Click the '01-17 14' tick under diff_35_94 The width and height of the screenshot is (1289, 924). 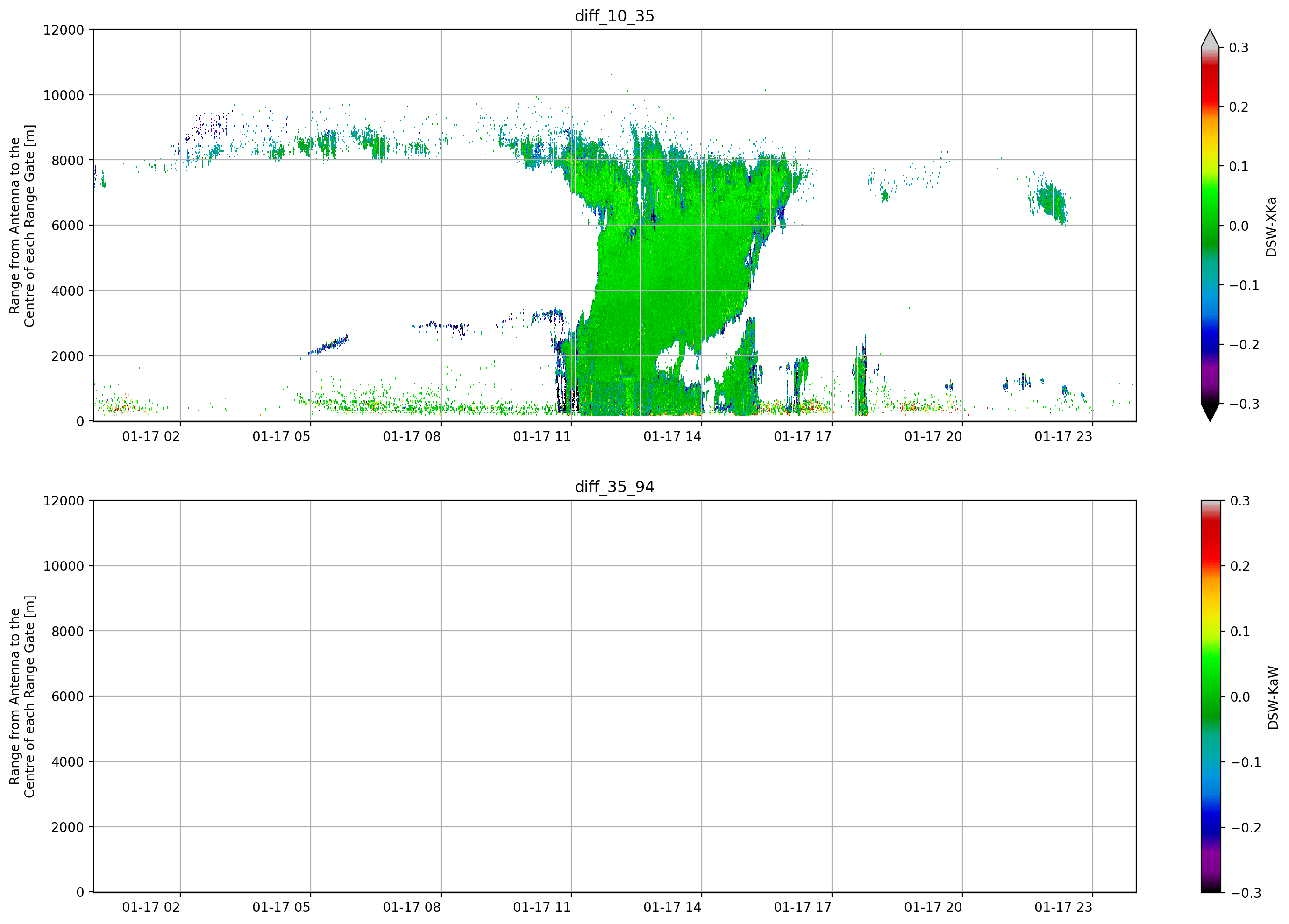[x=672, y=908]
